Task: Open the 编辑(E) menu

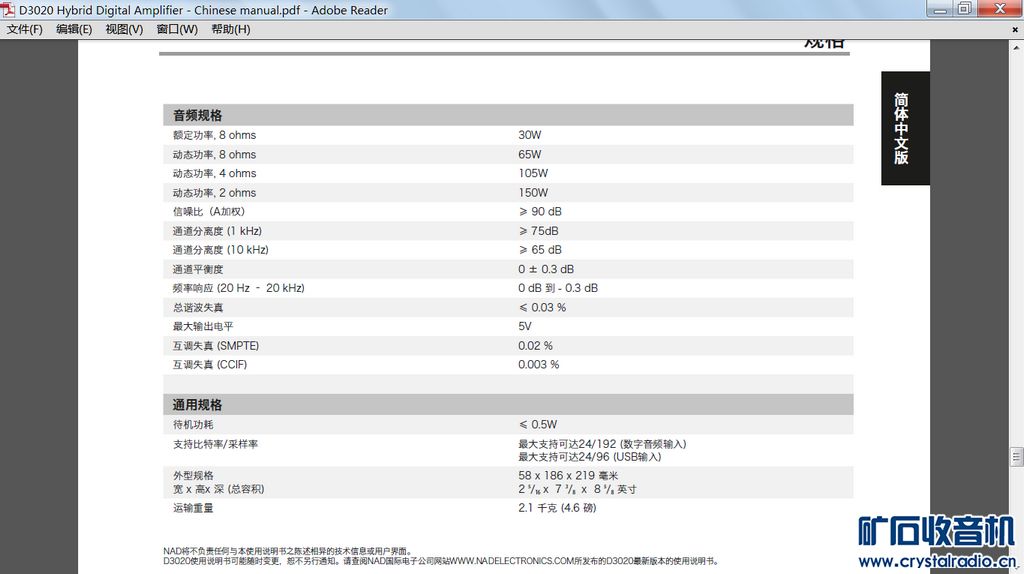Action: (74, 29)
